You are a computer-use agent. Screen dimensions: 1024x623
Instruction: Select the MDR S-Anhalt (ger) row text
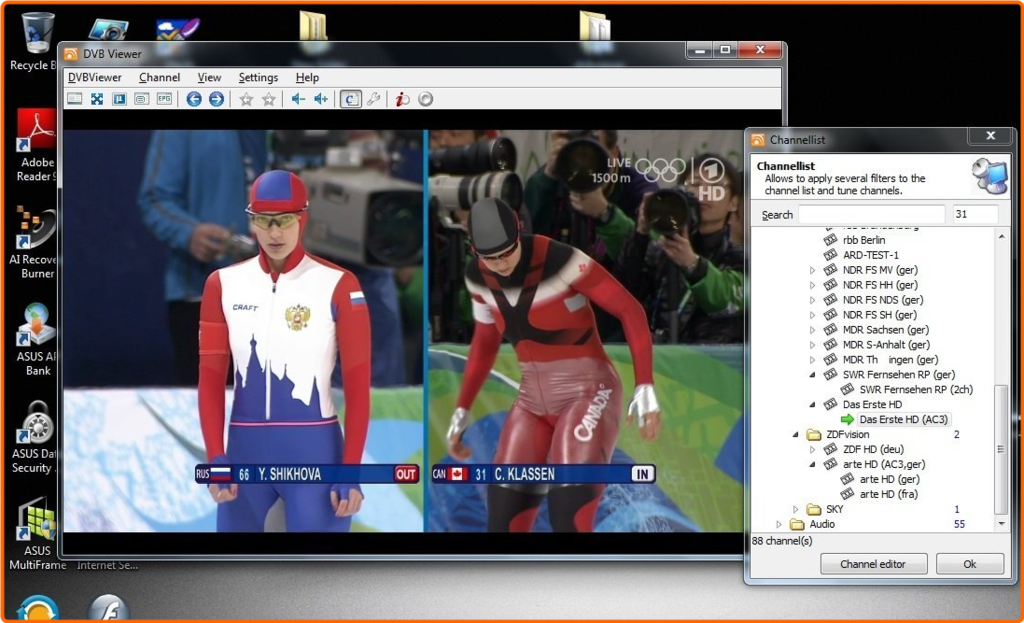886,345
